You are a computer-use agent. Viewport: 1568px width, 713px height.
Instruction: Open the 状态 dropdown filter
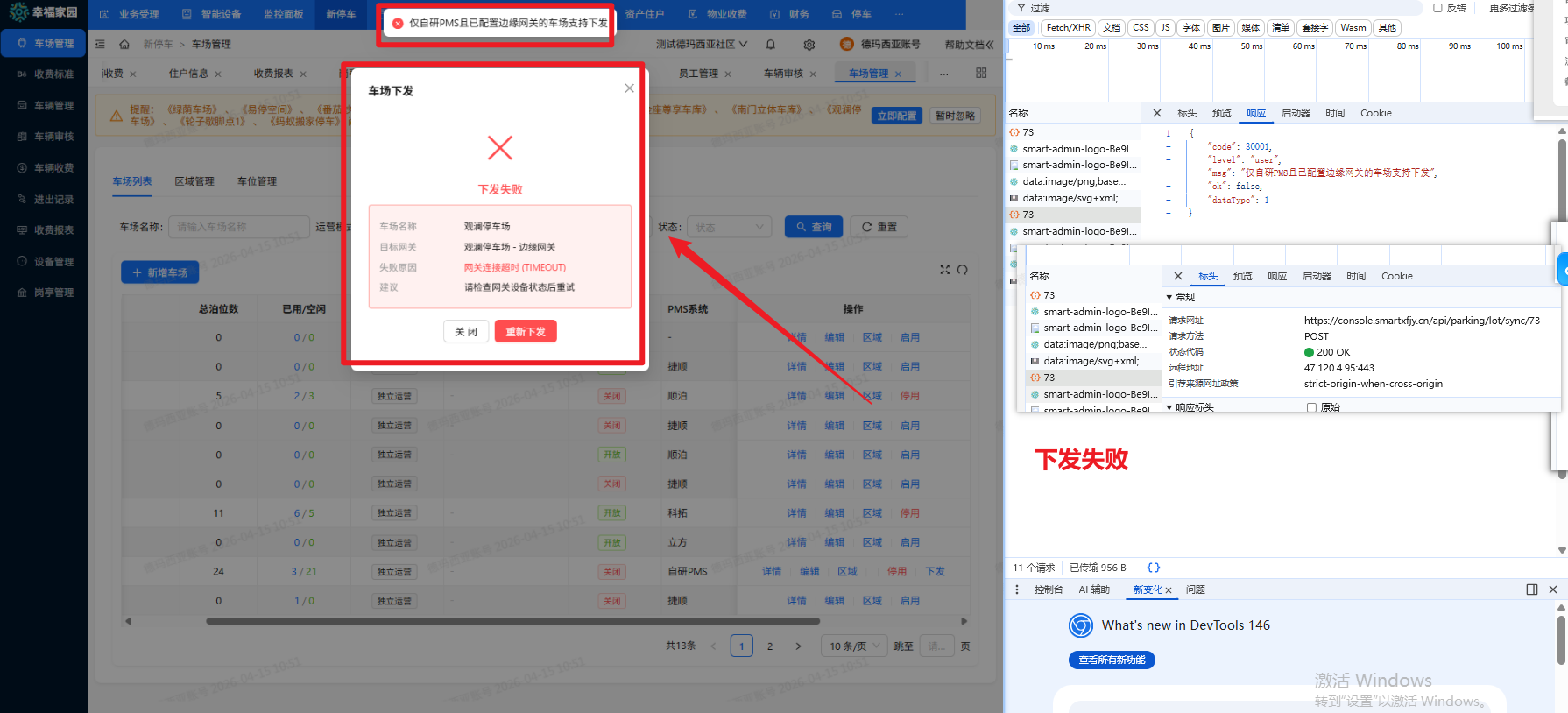point(729,227)
